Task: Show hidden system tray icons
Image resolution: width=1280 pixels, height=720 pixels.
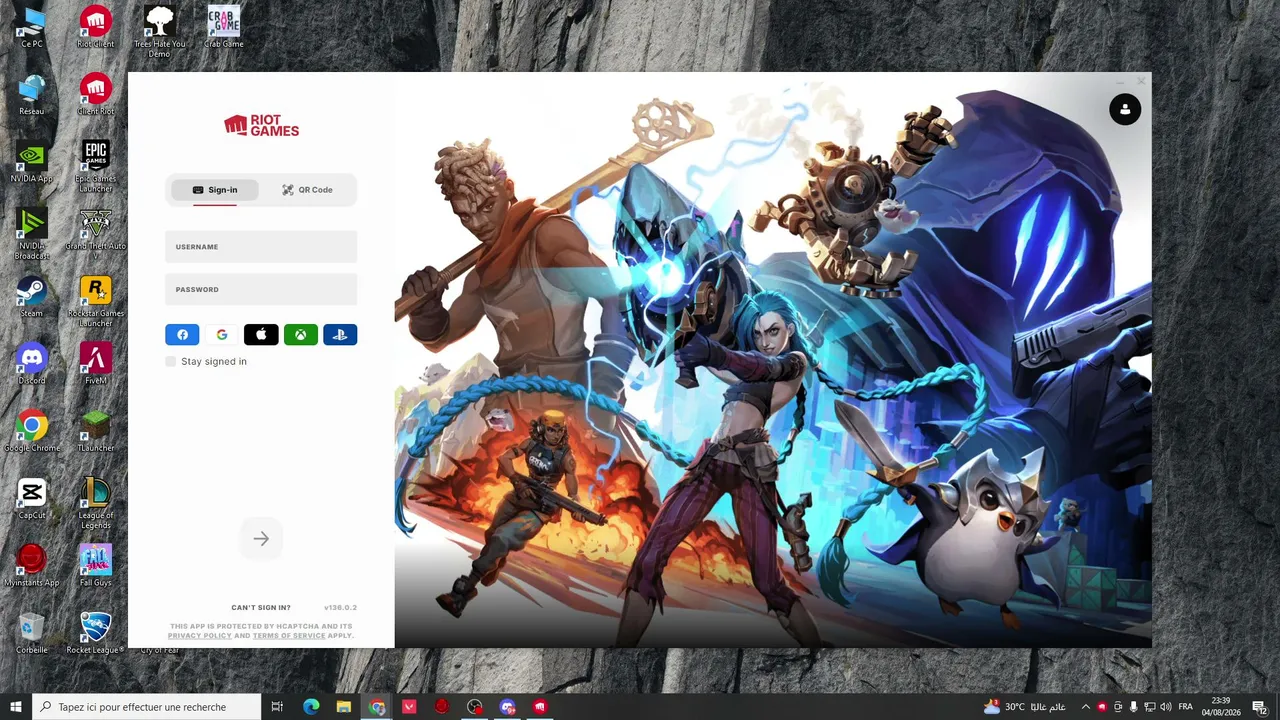Action: tap(1085, 707)
